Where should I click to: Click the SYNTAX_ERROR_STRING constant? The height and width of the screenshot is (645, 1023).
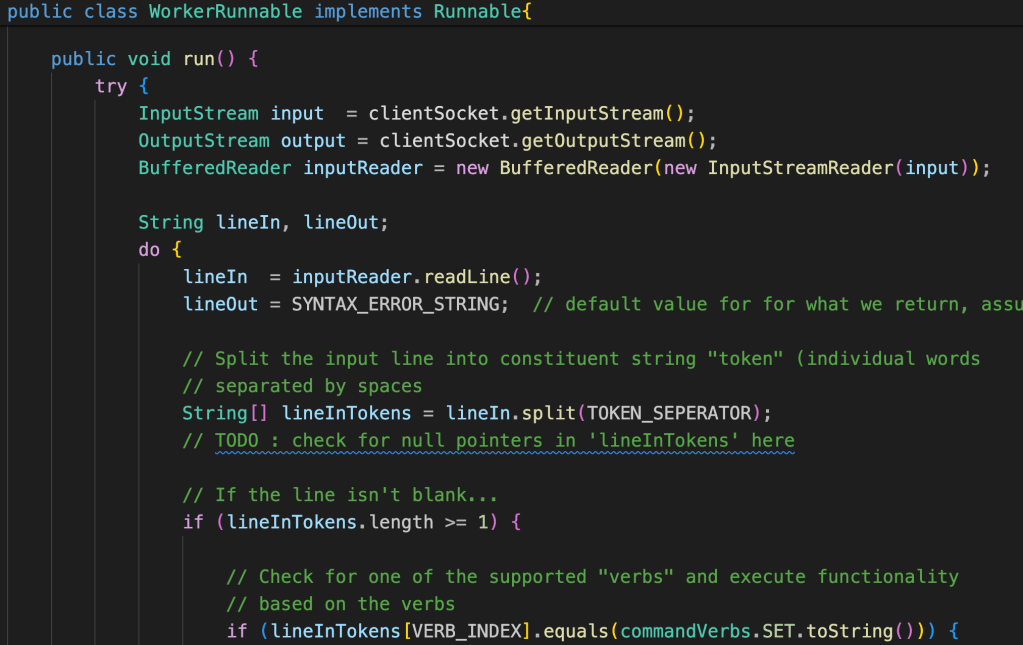pyautogui.click(x=395, y=304)
